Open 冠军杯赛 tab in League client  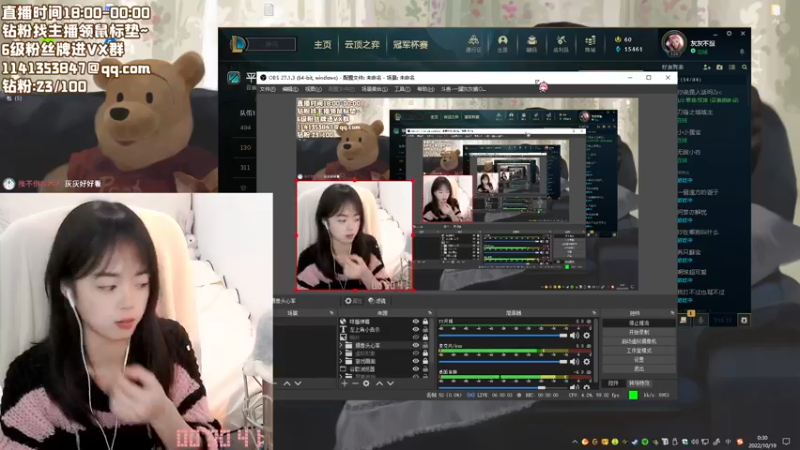pyautogui.click(x=410, y=45)
